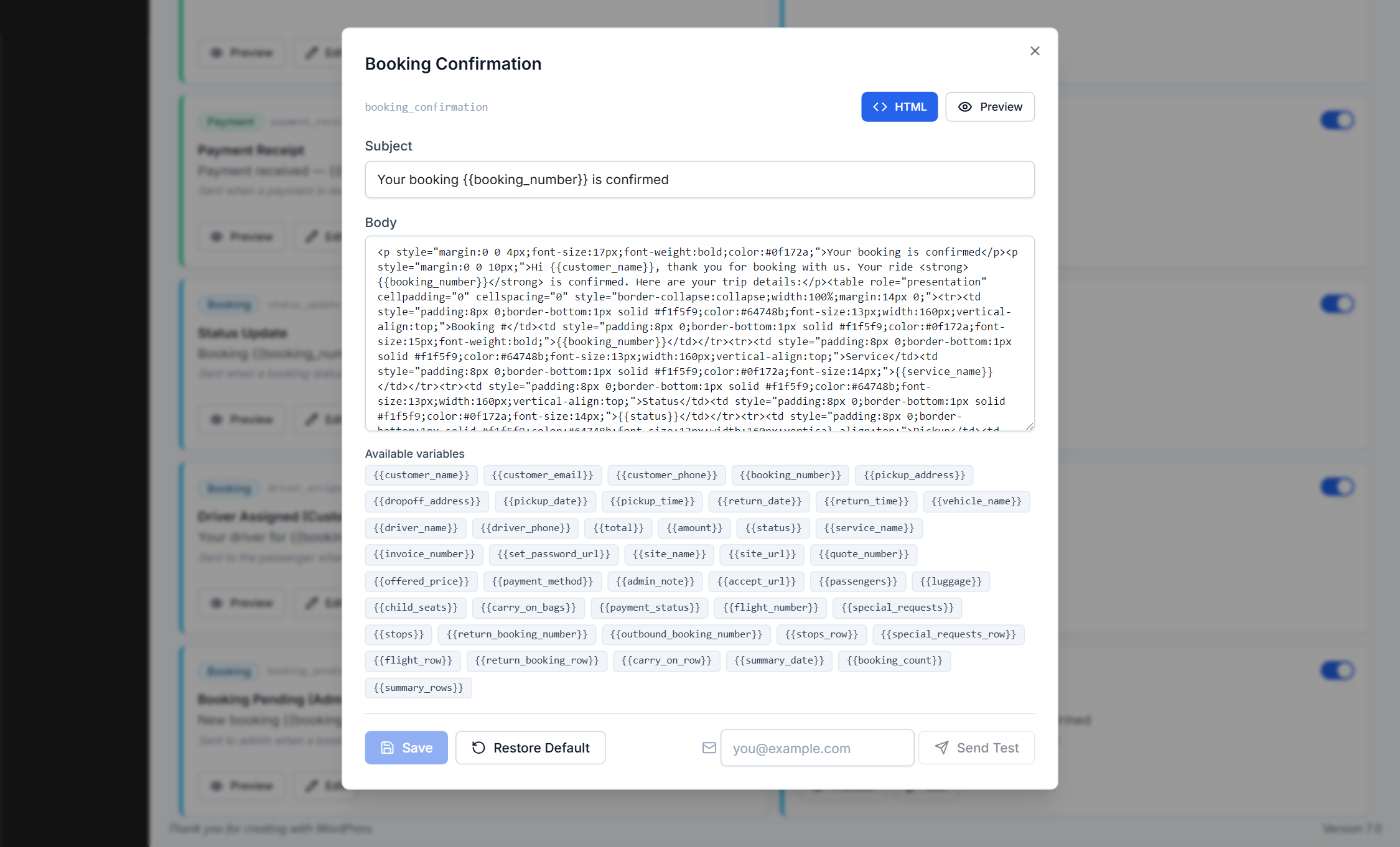Image resolution: width=1400 pixels, height=847 pixels.
Task: Click inside the Body HTML textarea
Action: (699, 333)
